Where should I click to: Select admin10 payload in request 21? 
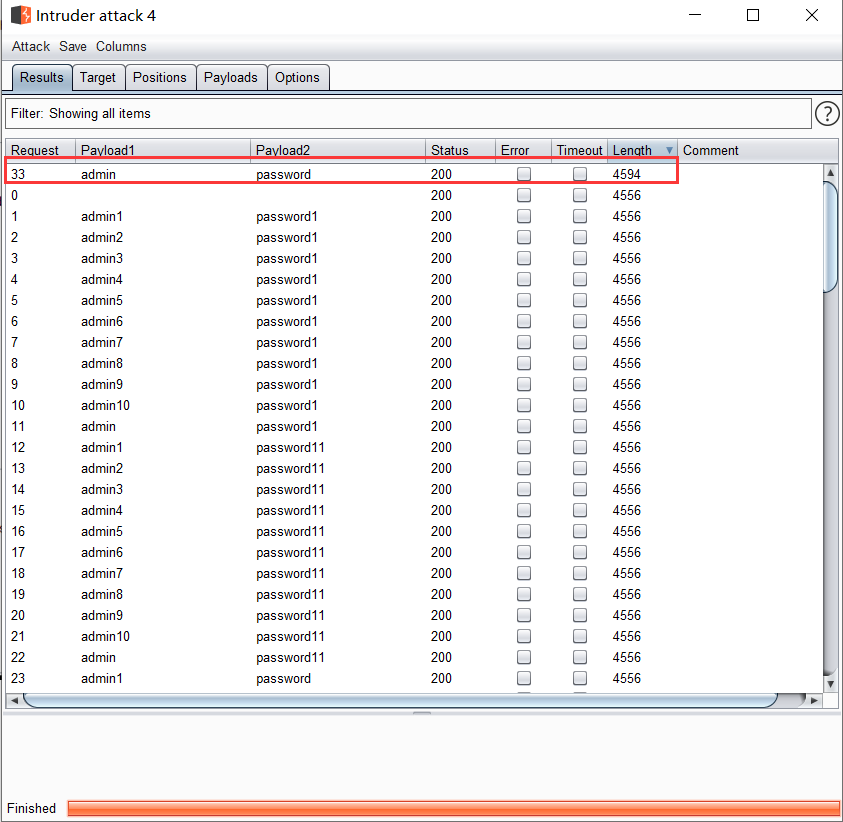(x=105, y=636)
